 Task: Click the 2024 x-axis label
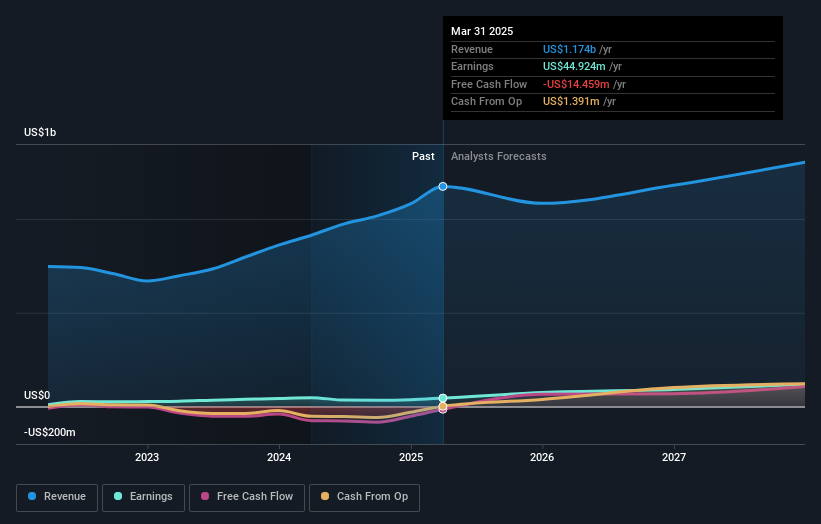[x=279, y=458]
